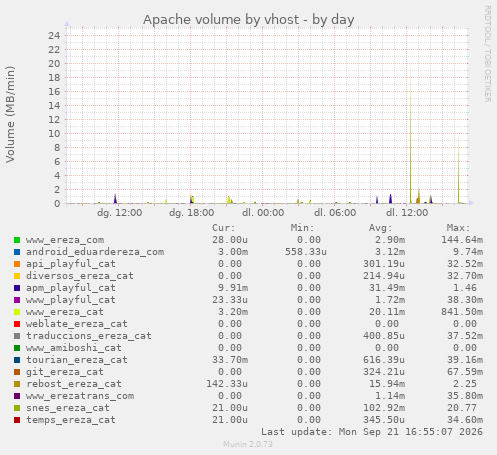
Task: Click www_ereza_com max value 144.64m
Action: (462, 240)
